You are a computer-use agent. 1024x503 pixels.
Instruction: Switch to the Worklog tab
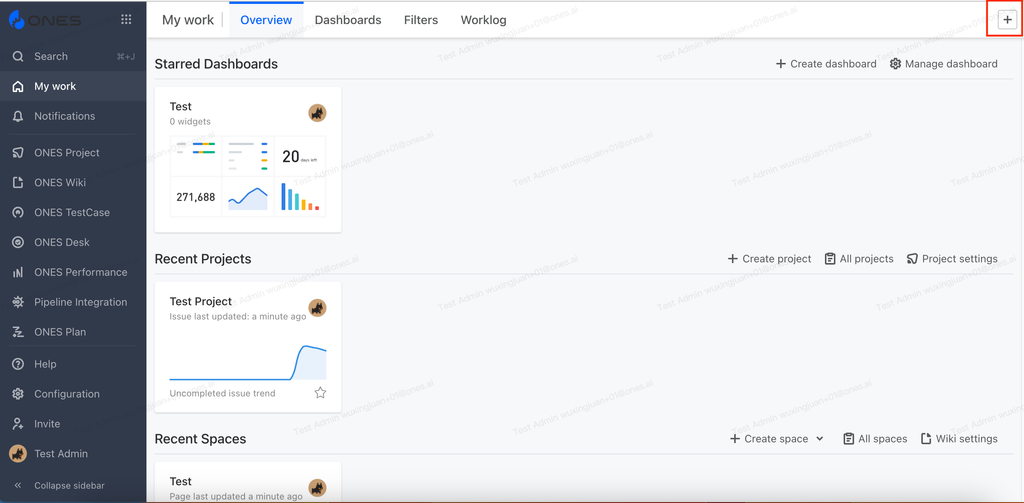coord(483,20)
